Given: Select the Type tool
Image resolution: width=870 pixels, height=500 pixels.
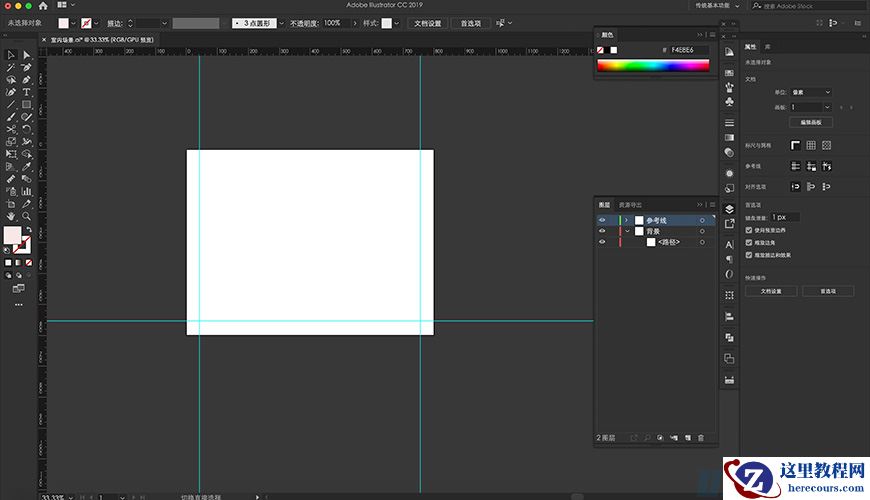Looking at the screenshot, I should (27, 92).
